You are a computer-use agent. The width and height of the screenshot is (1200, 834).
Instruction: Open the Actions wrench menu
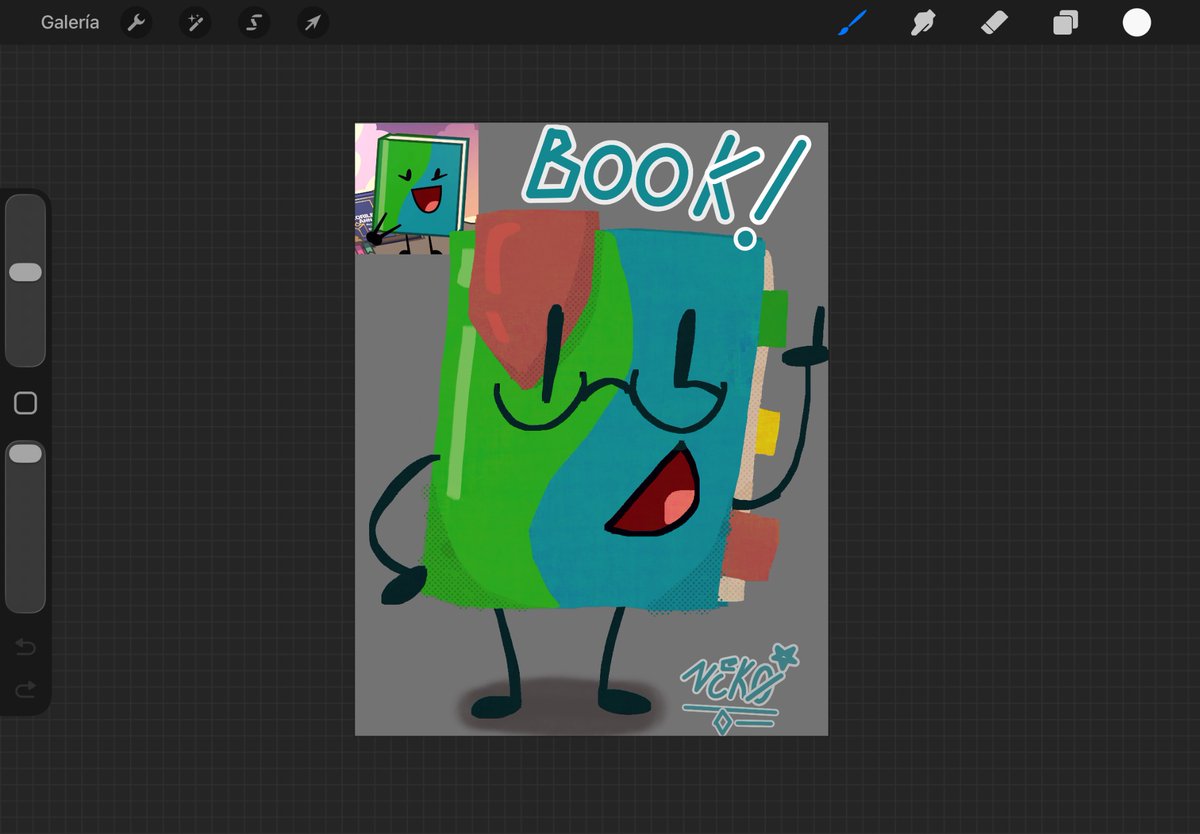136,23
